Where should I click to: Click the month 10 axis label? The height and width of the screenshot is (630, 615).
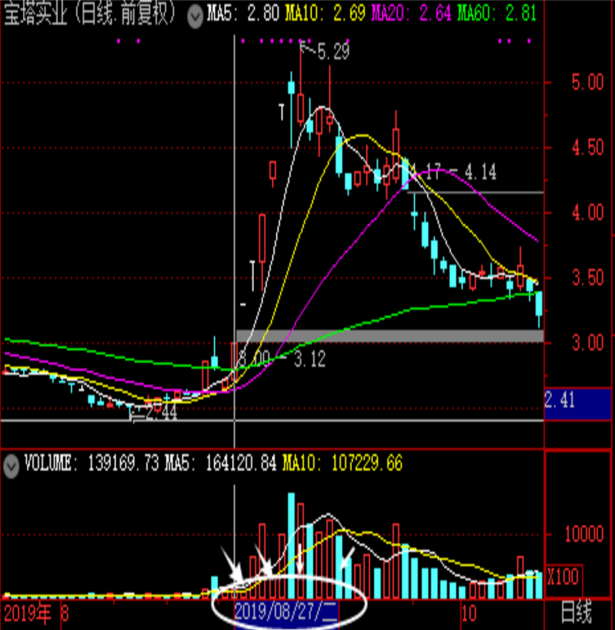[x=469, y=614]
